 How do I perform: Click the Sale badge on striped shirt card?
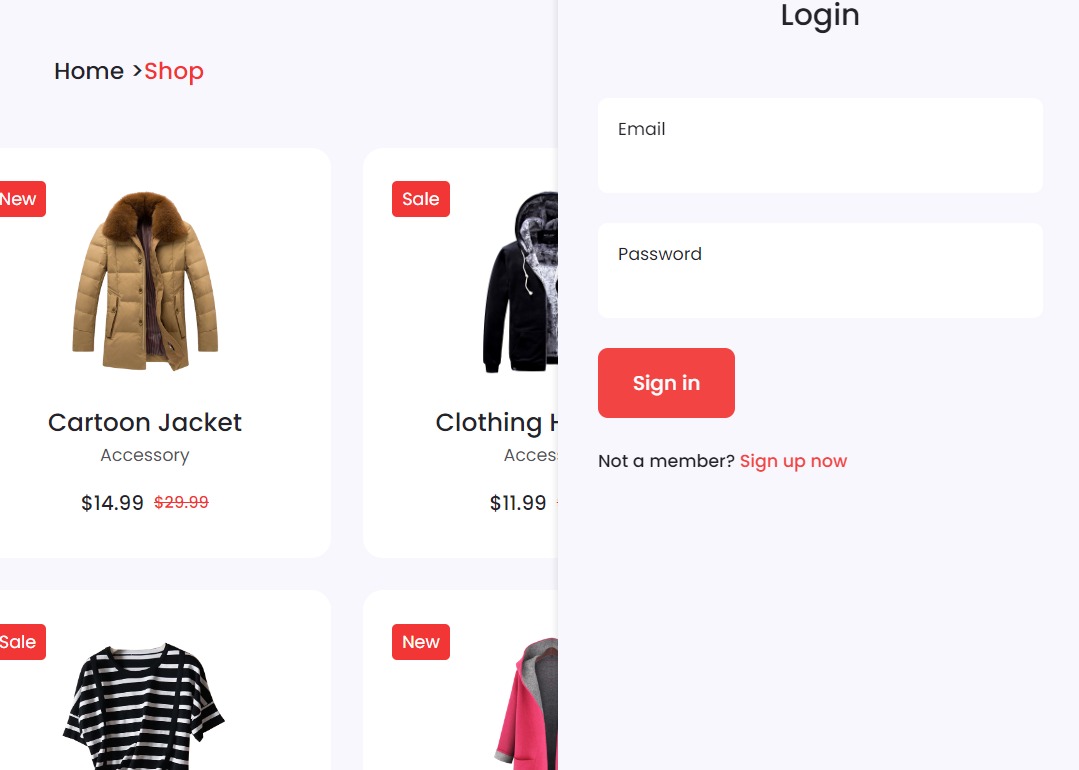pos(21,642)
